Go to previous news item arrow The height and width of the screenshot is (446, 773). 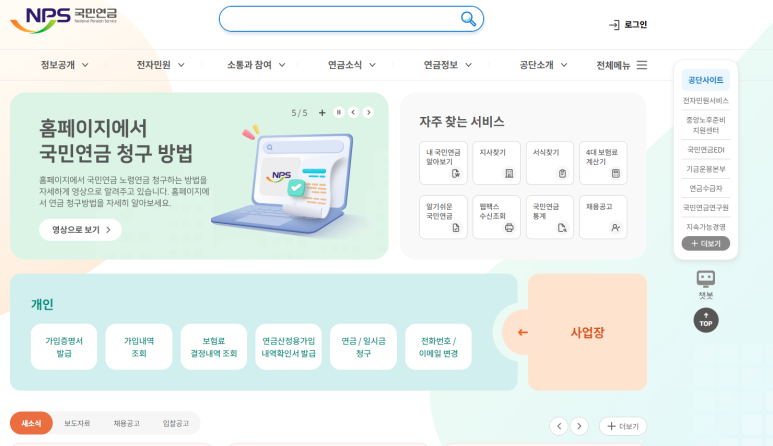point(559,426)
